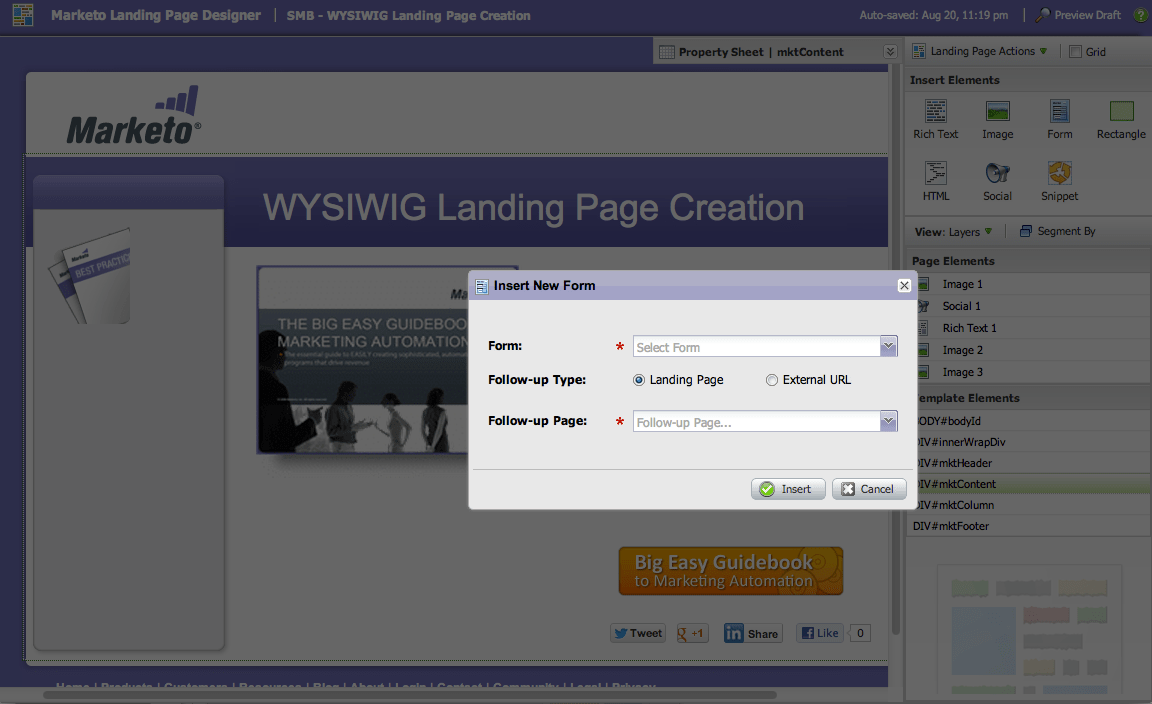Image resolution: width=1152 pixels, height=704 pixels.
Task: Cancel the Insert New Form dialog
Action: 868,489
